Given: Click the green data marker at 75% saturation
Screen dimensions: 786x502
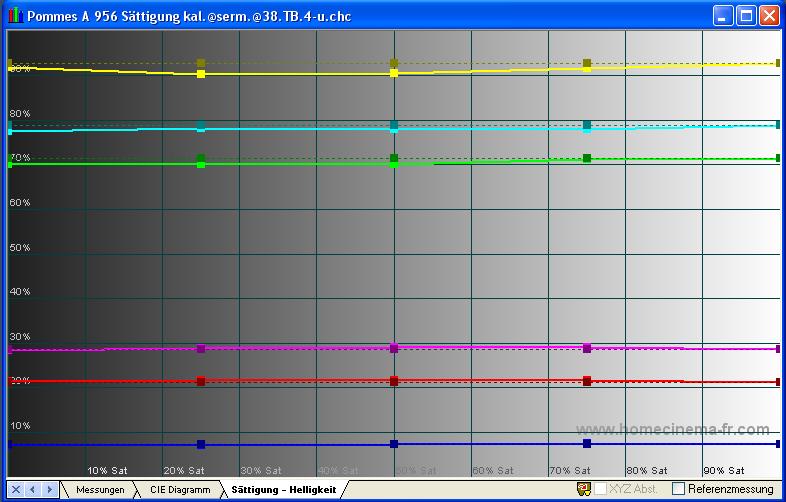Looking at the screenshot, I should pos(587,158).
